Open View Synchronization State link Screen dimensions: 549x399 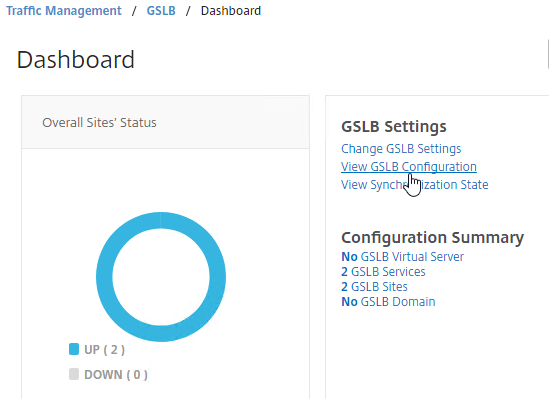415,184
